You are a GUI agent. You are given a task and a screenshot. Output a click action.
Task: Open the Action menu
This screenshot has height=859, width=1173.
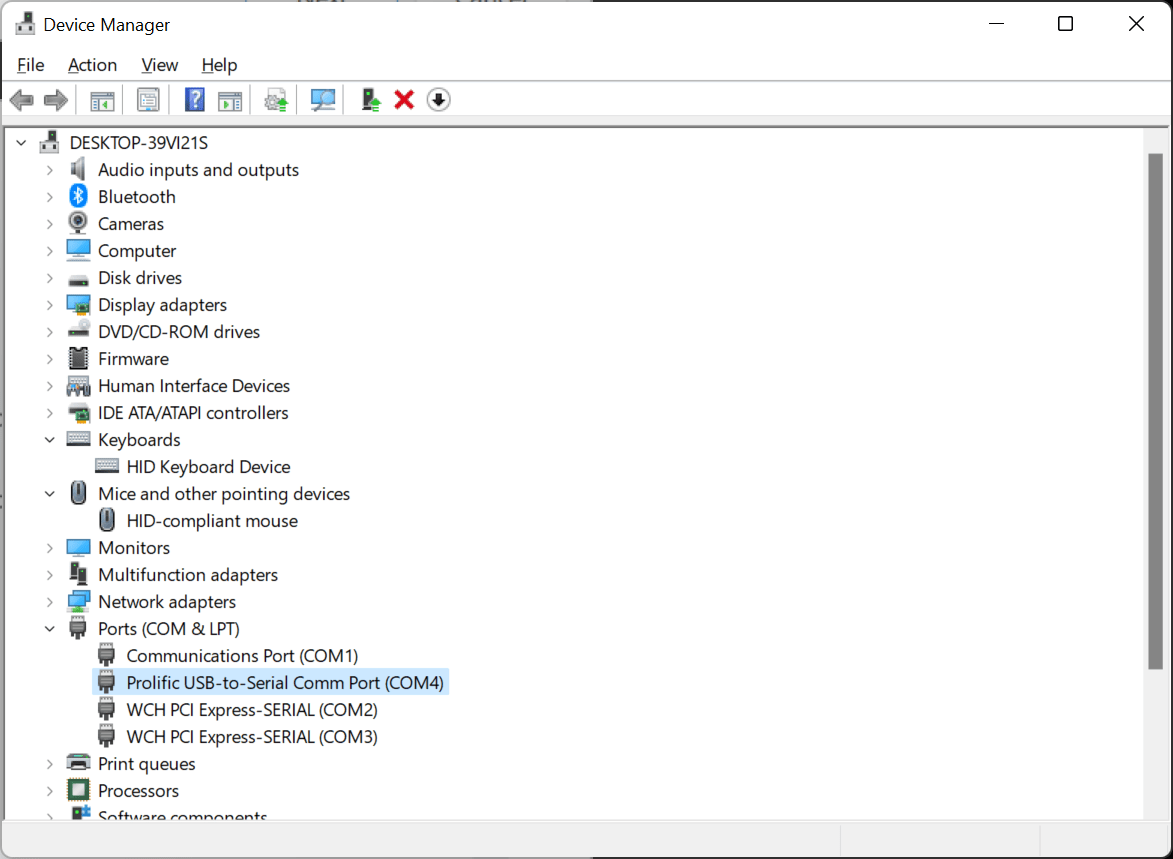point(92,65)
